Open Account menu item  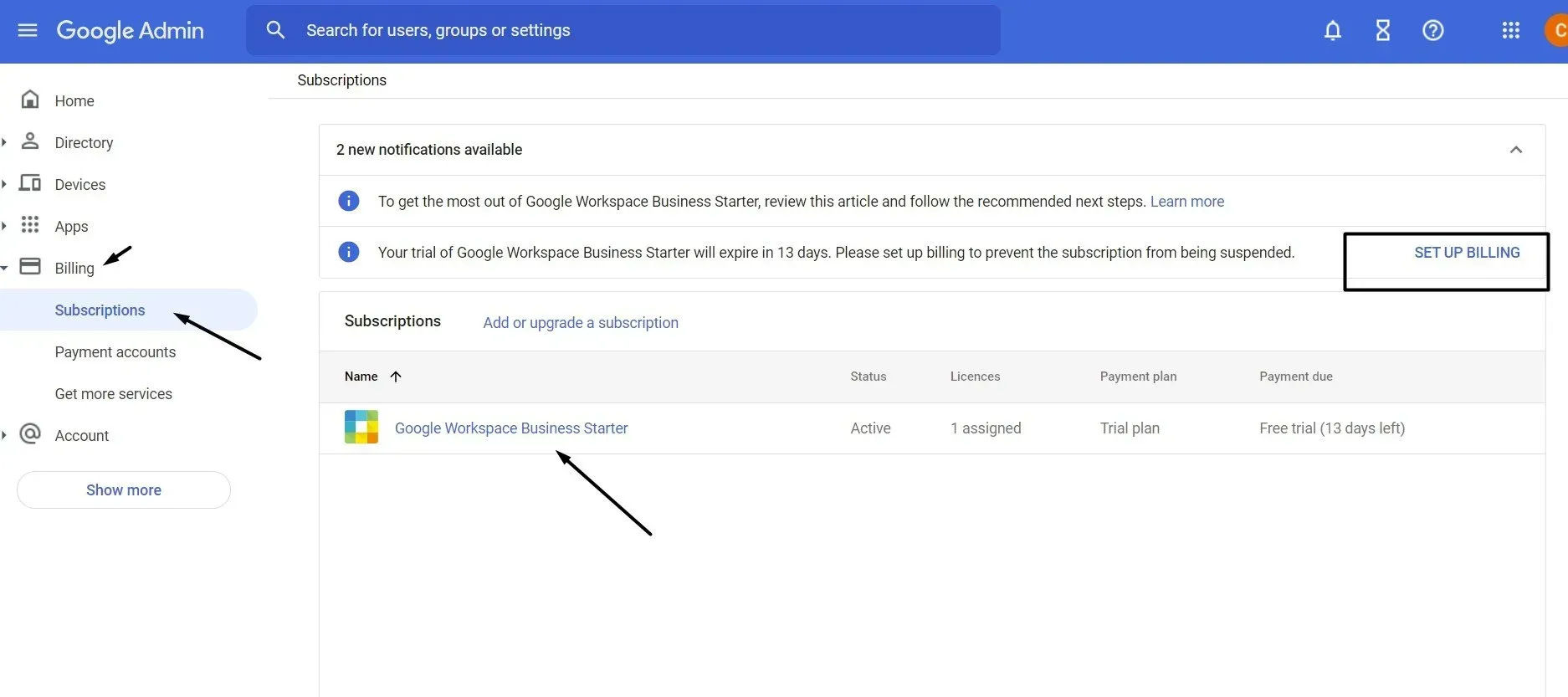pos(82,436)
